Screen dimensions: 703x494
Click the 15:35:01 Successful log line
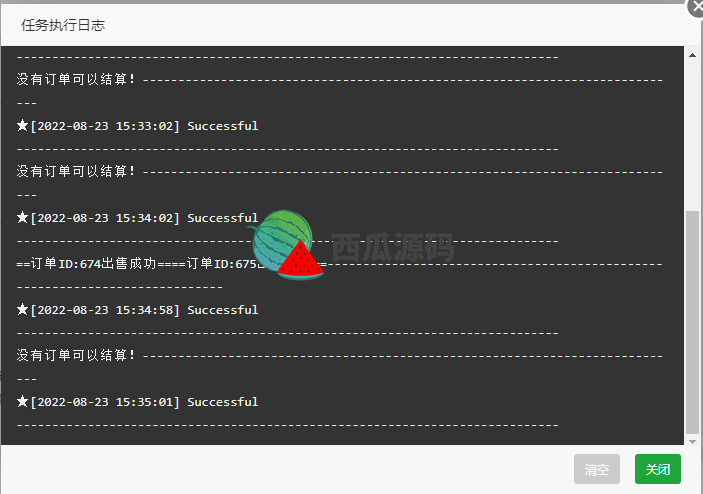[138, 402]
